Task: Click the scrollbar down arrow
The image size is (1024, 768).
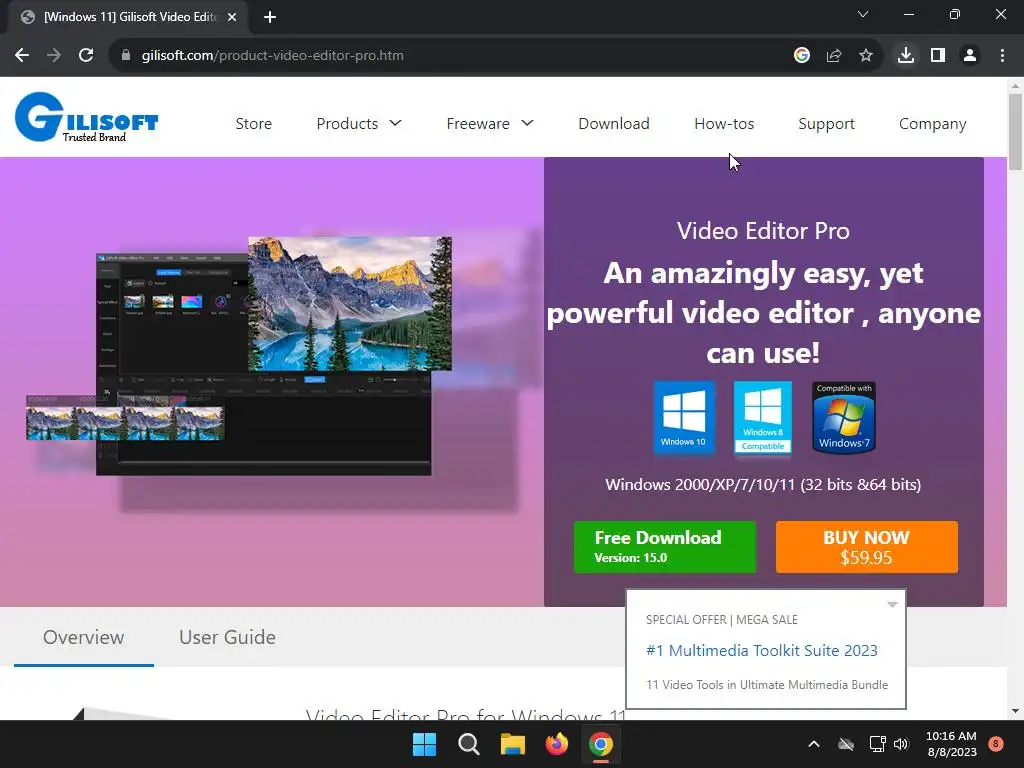Action: [x=1015, y=711]
